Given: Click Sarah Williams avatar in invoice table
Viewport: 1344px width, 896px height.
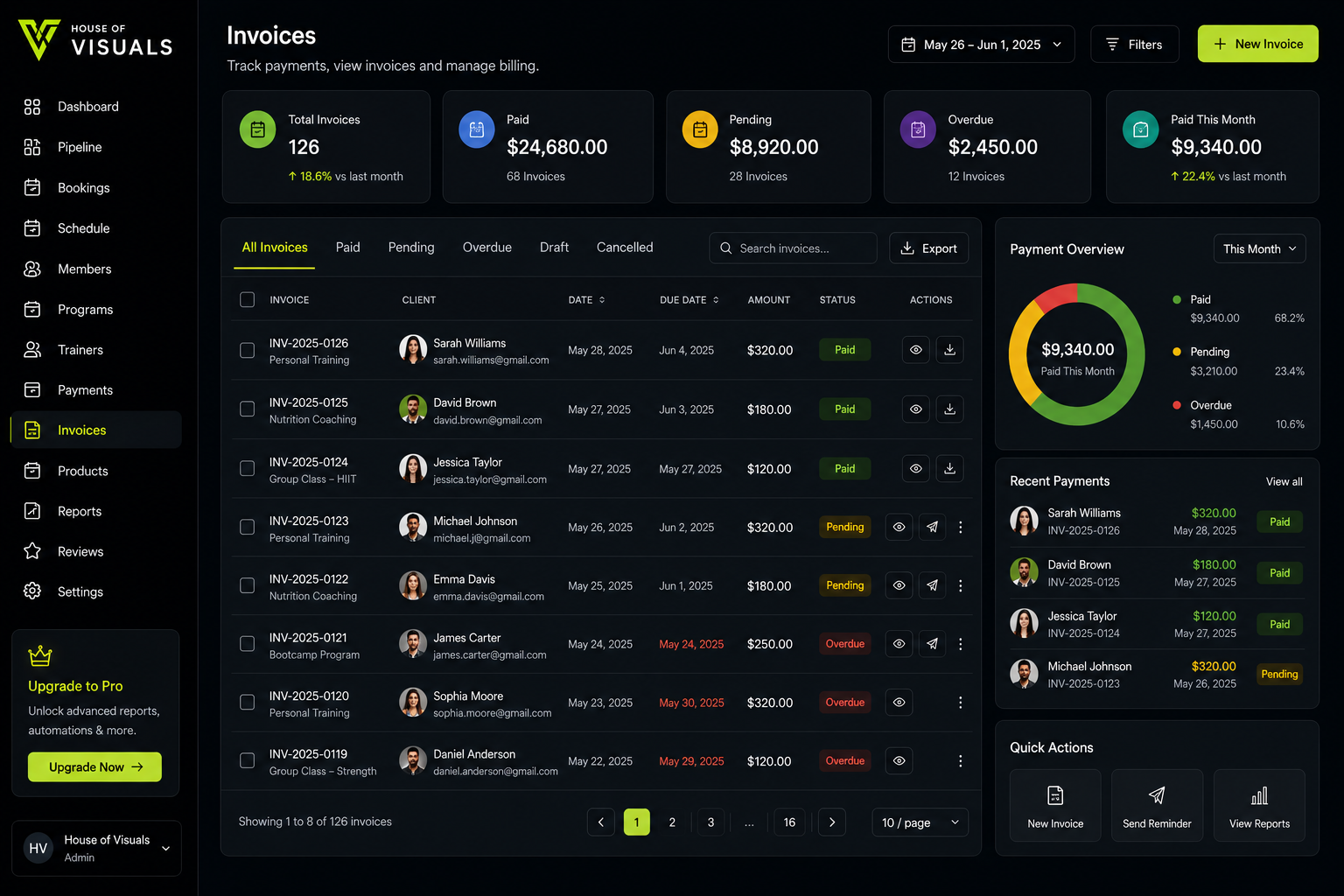Looking at the screenshot, I should coord(413,349).
